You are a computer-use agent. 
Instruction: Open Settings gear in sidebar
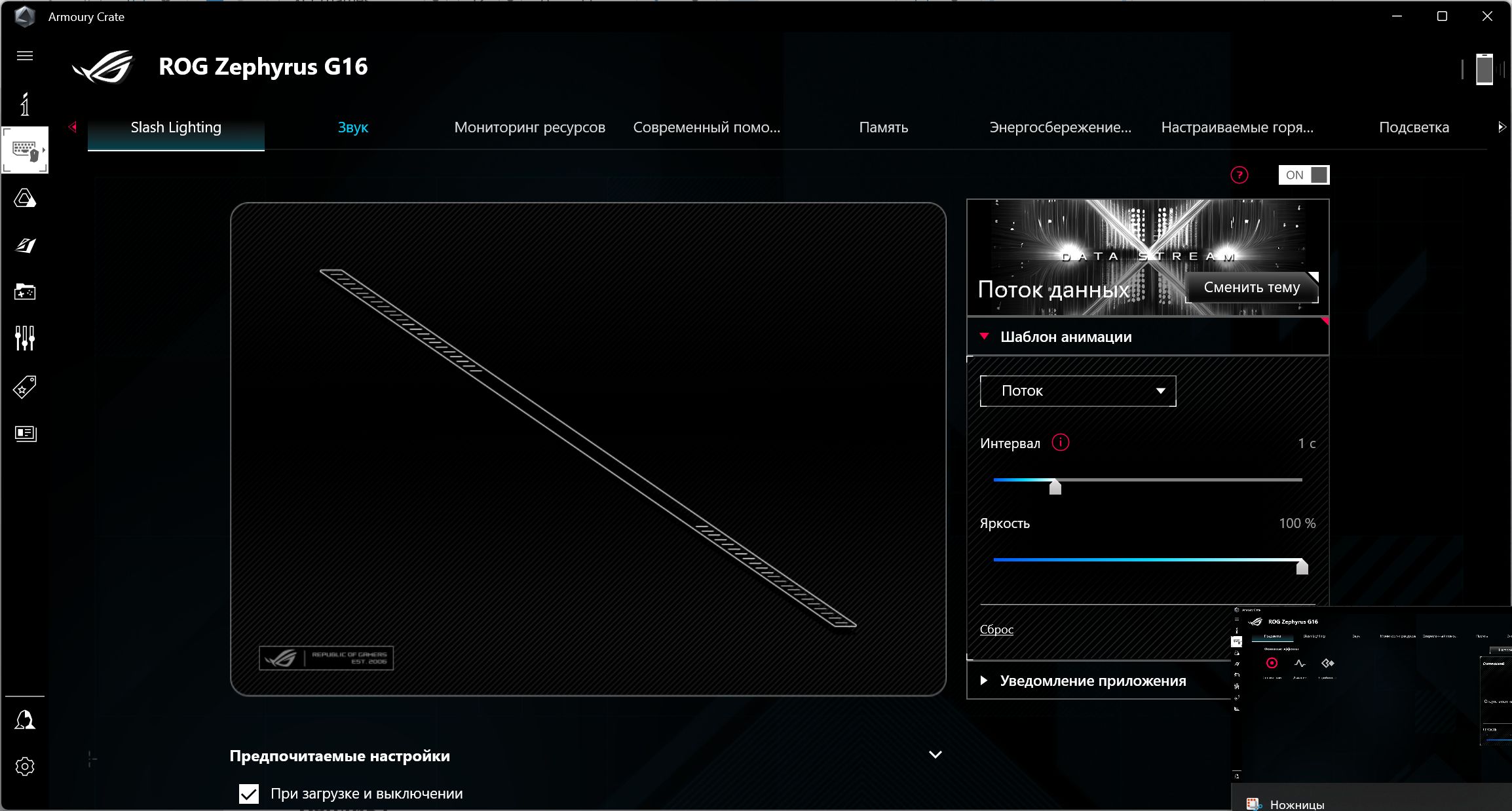coord(25,766)
